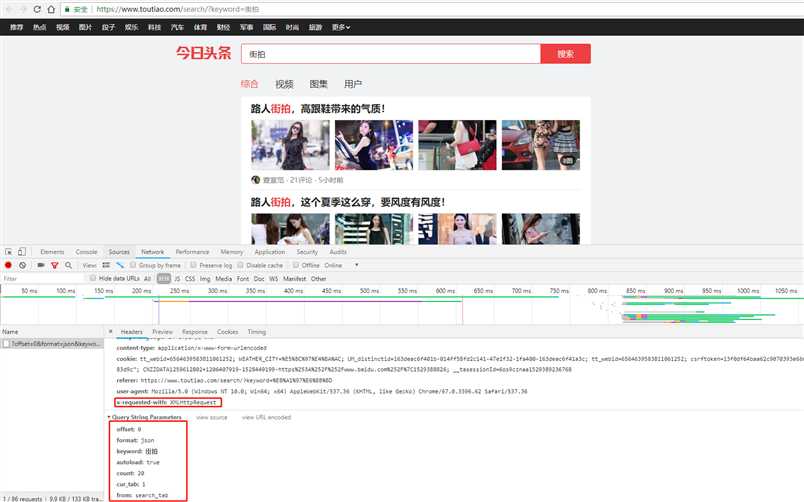Open the Security panel tab
Viewport: 804px width, 502px height.
click(x=307, y=252)
